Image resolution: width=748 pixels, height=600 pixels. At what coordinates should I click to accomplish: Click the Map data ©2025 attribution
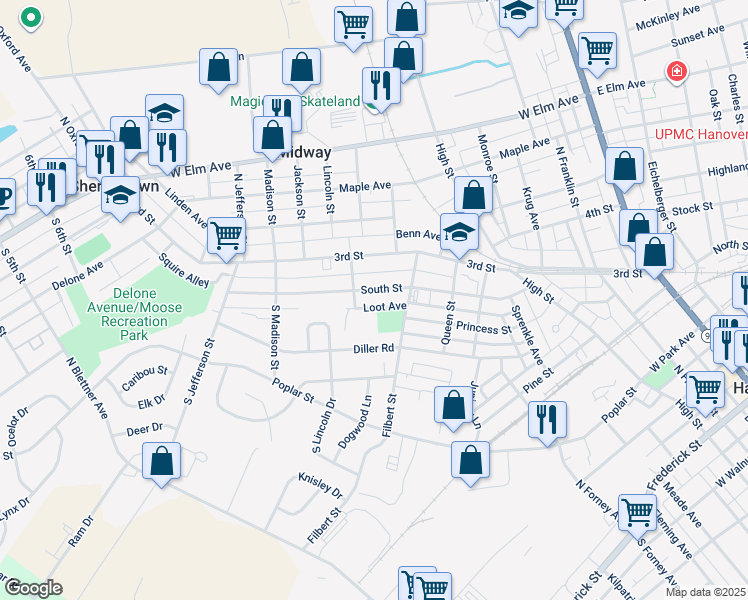click(705, 592)
